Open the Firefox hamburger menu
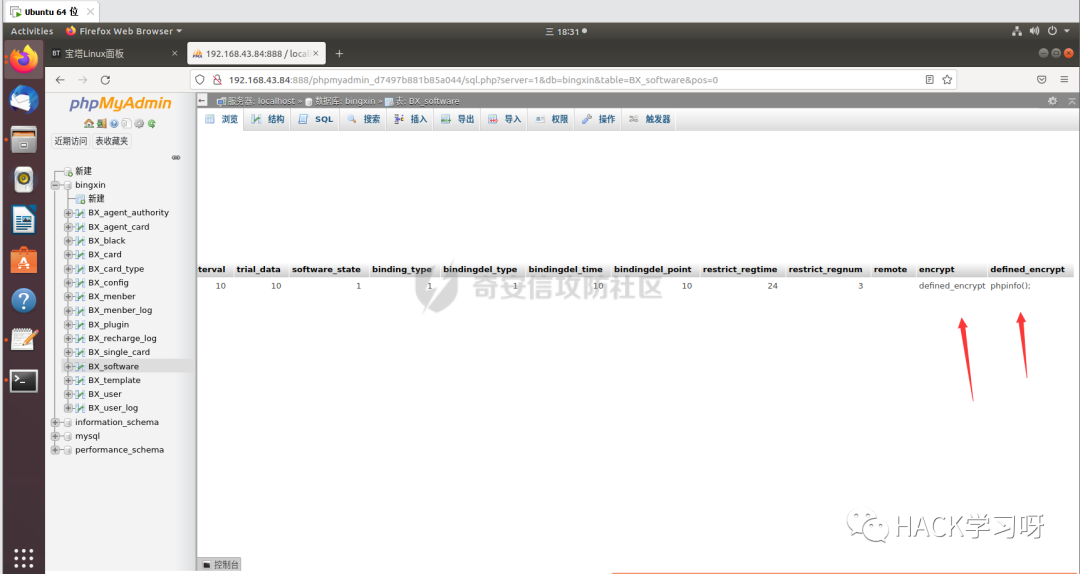This screenshot has height=574, width=1080. tap(1064, 80)
